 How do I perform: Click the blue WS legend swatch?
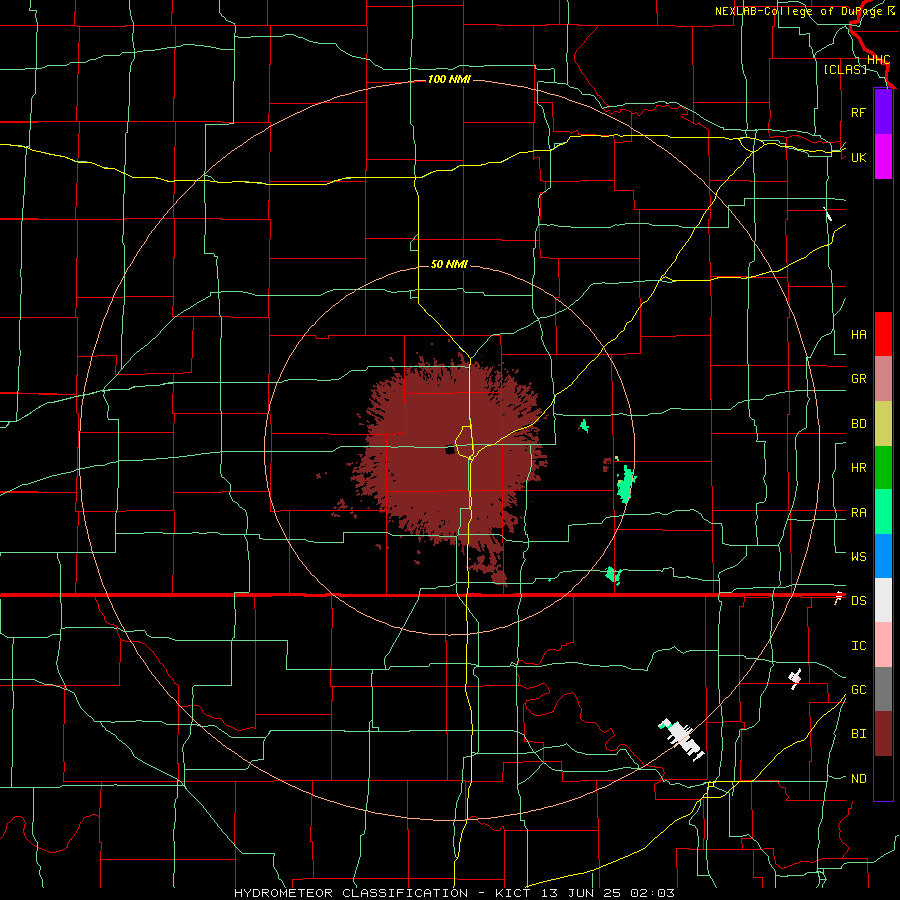pyautogui.click(x=883, y=556)
